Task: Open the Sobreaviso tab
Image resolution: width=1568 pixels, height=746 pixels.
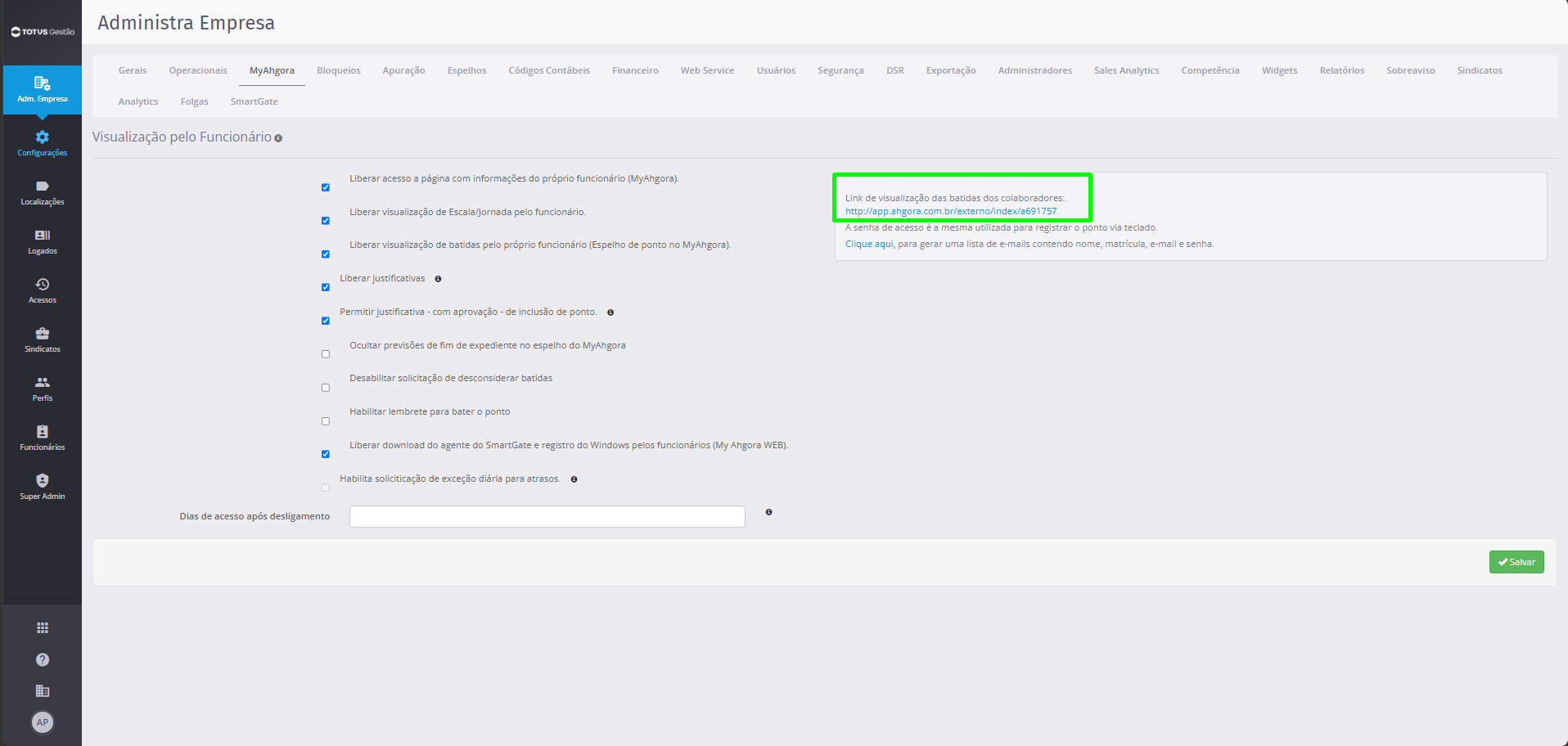Action: point(1411,70)
